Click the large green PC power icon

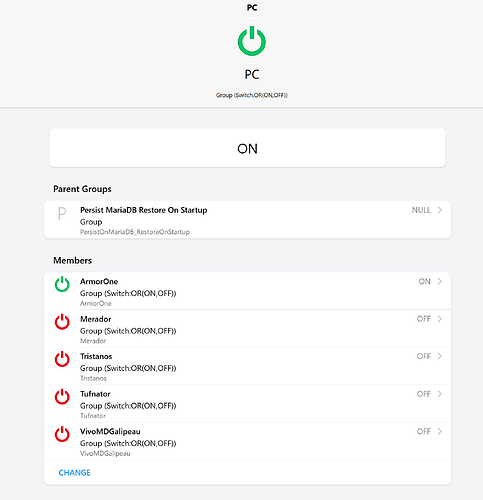[x=252, y=41]
